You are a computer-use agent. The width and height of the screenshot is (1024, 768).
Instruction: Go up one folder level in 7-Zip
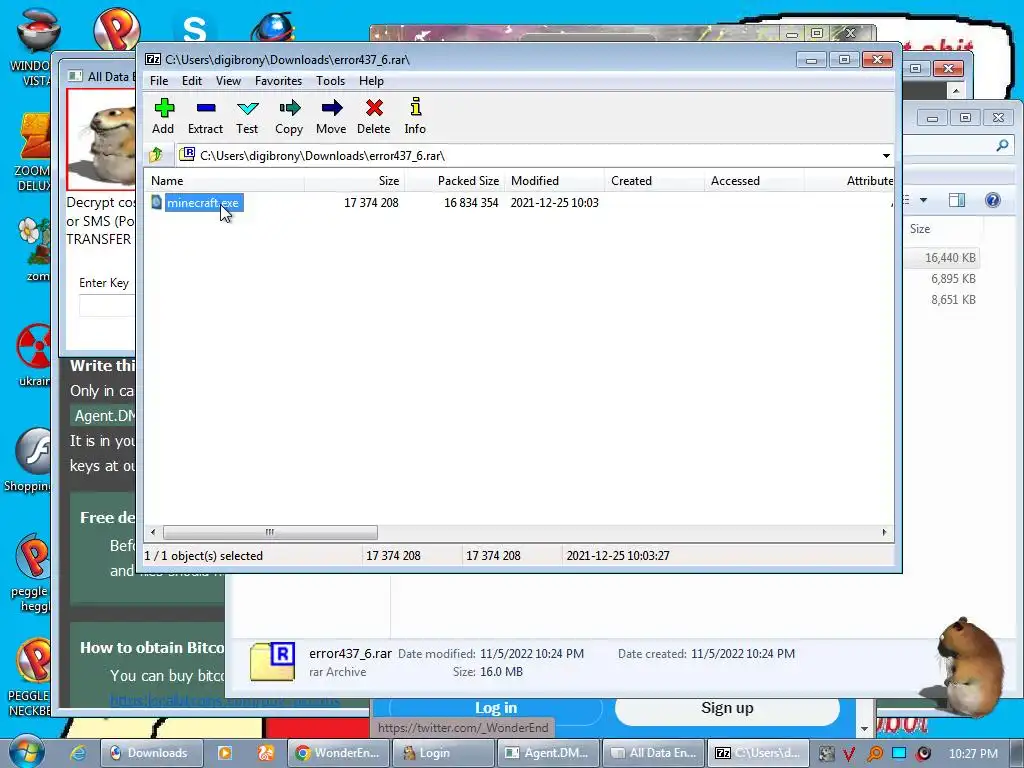pyautogui.click(x=156, y=155)
